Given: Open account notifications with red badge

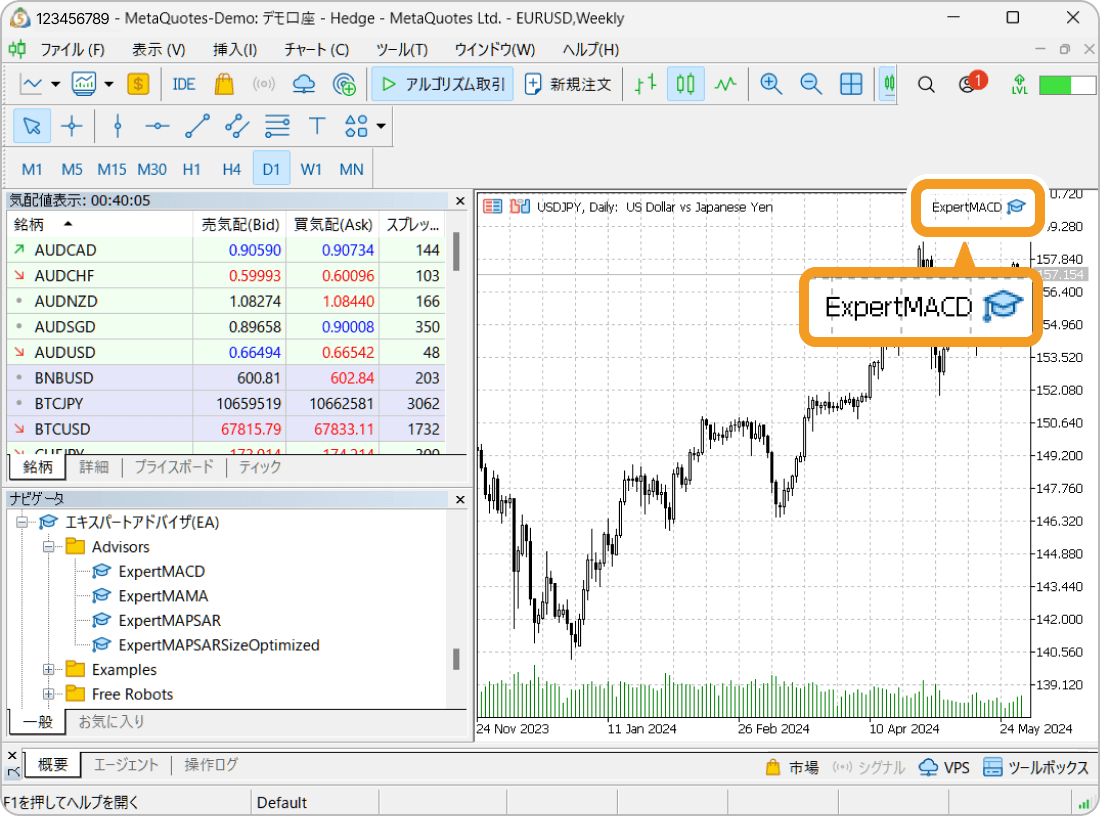Looking at the screenshot, I should click(x=972, y=83).
